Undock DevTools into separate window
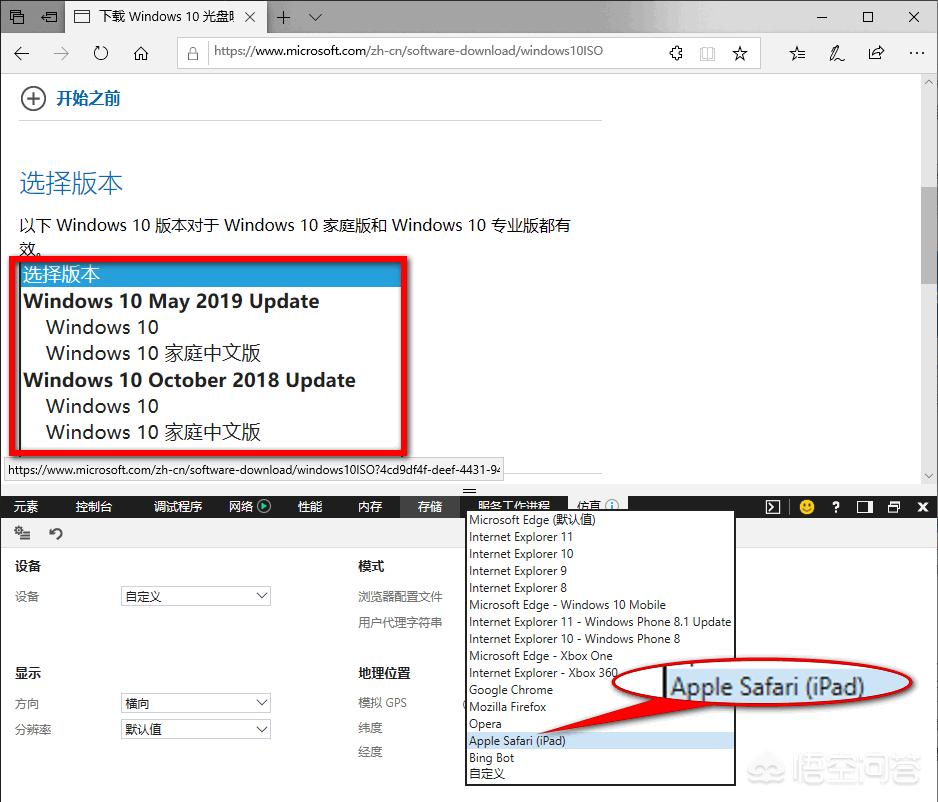Viewport: 938px width, 802px height. (894, 507)
